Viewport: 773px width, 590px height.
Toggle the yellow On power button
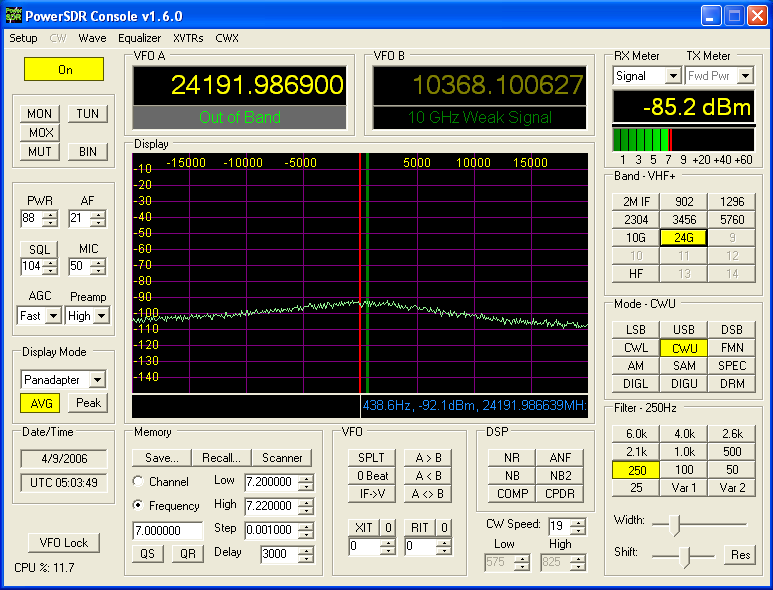(64, 69)
